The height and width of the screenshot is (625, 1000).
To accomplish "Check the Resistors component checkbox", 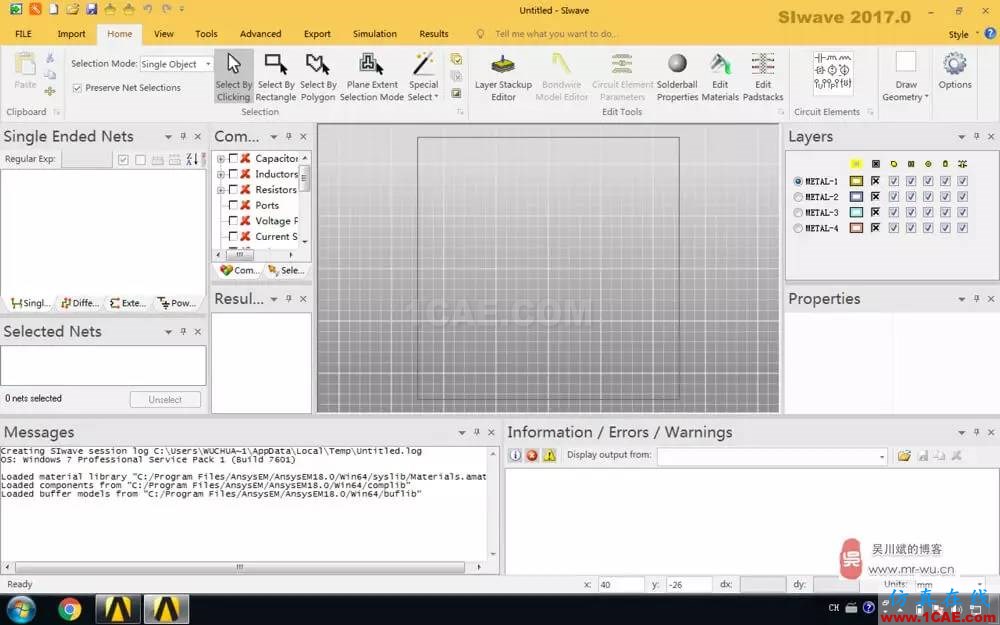I will tap(233, 189).
